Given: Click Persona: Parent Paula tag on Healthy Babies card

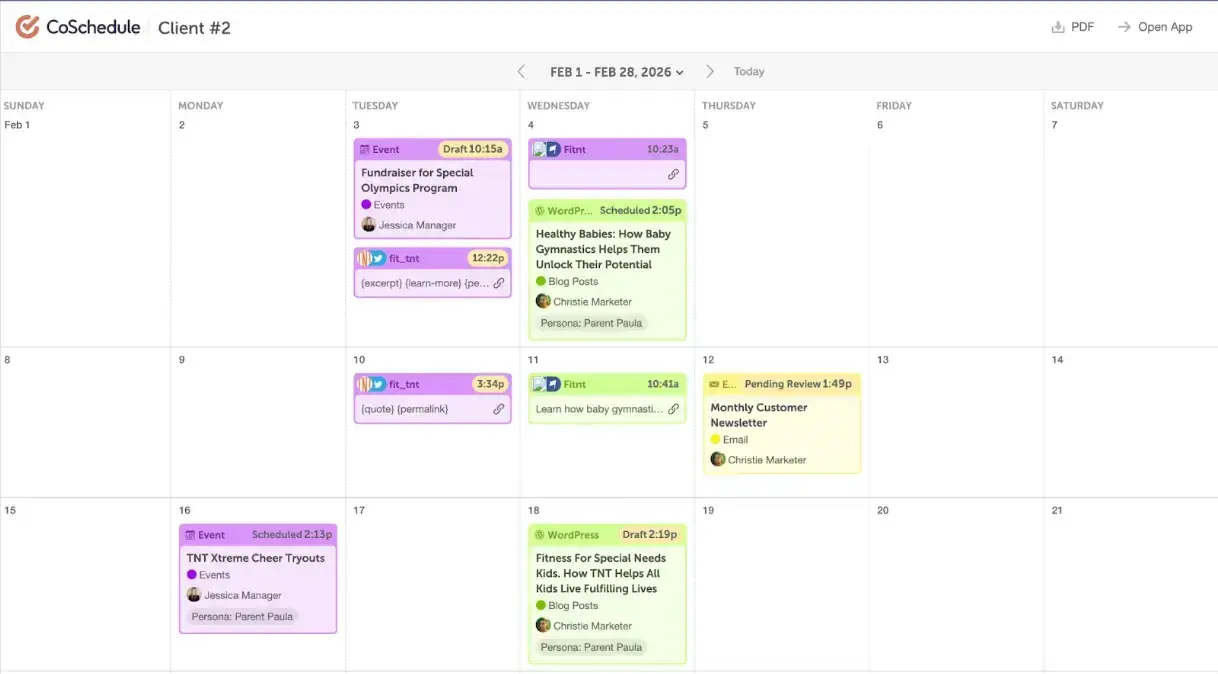Looking at the screenshot, I should tap(591, 323).
